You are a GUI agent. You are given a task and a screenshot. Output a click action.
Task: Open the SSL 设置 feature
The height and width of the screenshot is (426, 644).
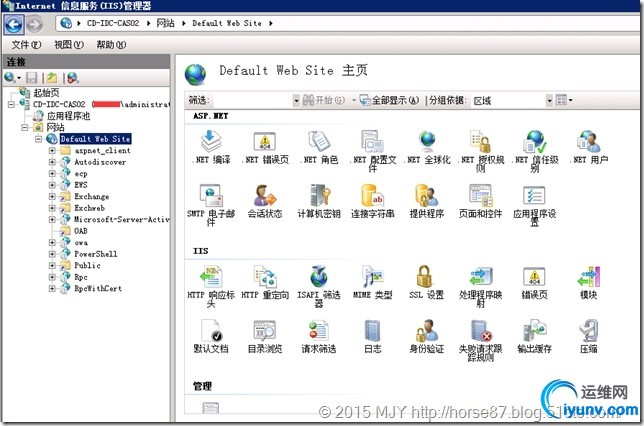[427, 283]
